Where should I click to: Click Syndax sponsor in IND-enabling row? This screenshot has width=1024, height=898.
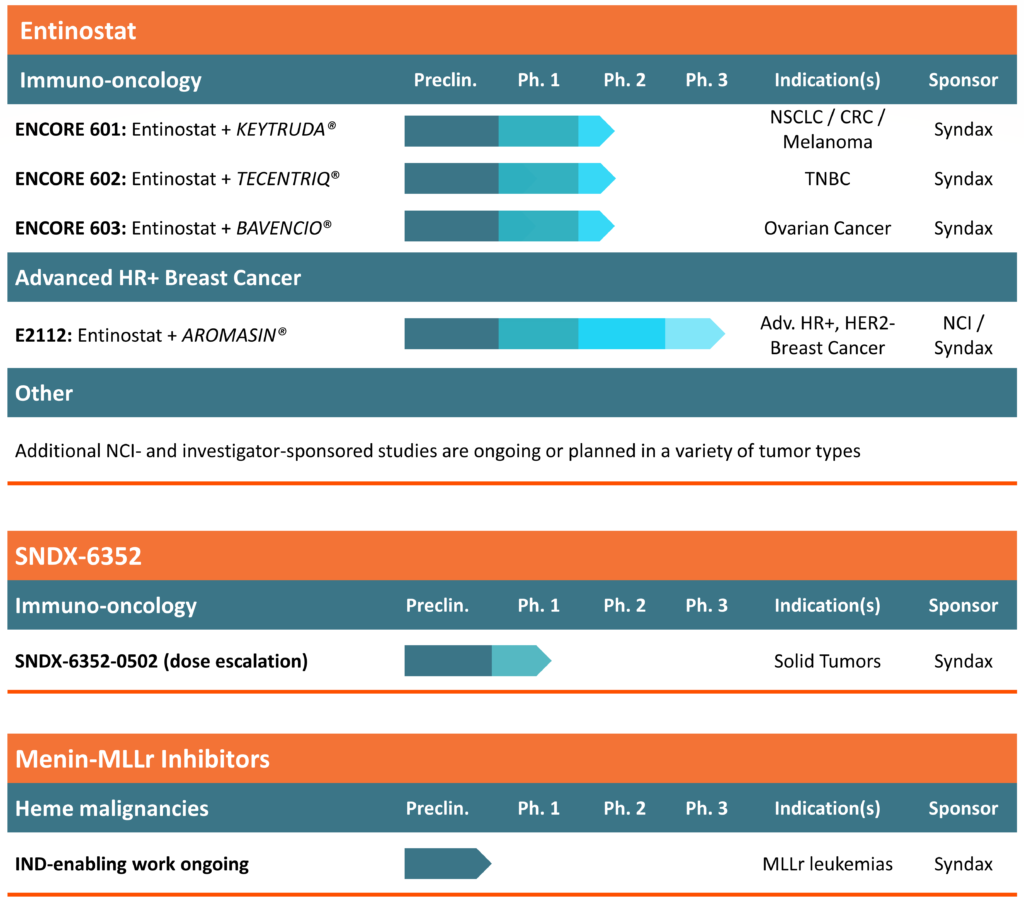(x=963, y=865)
